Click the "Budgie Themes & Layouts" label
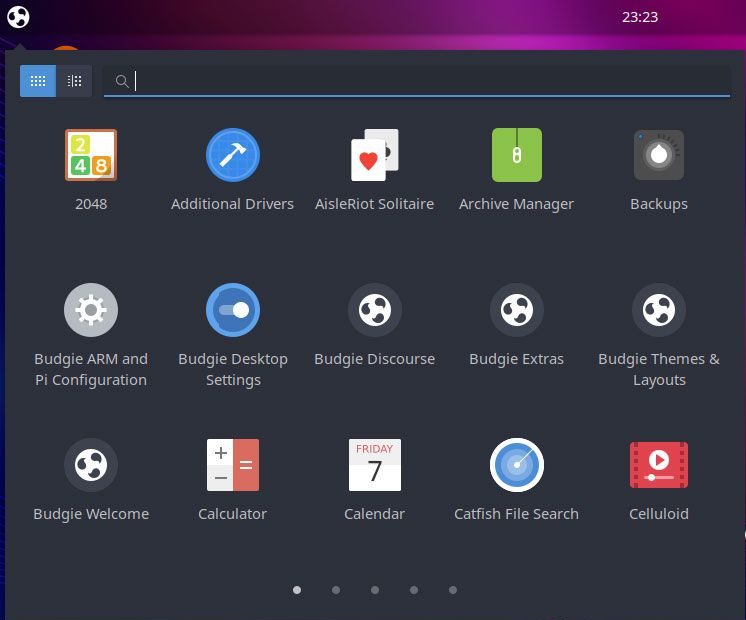Screen dimensions: 746x620 click(658, 369)
